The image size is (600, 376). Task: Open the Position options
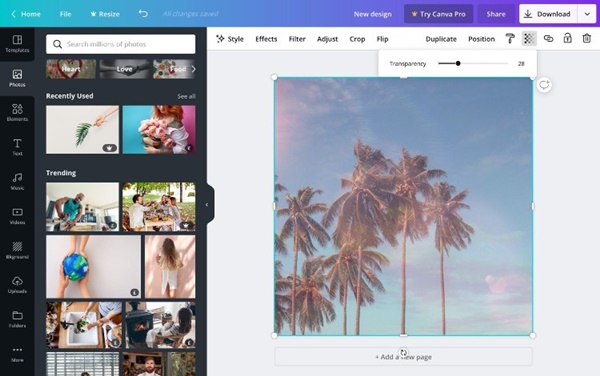[x=481, y=39]
